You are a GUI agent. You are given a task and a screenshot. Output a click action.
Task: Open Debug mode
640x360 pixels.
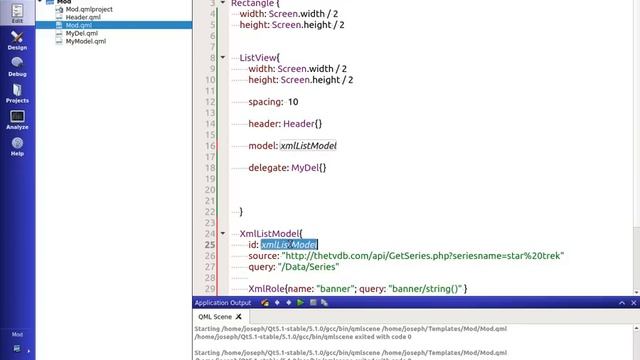17,67
